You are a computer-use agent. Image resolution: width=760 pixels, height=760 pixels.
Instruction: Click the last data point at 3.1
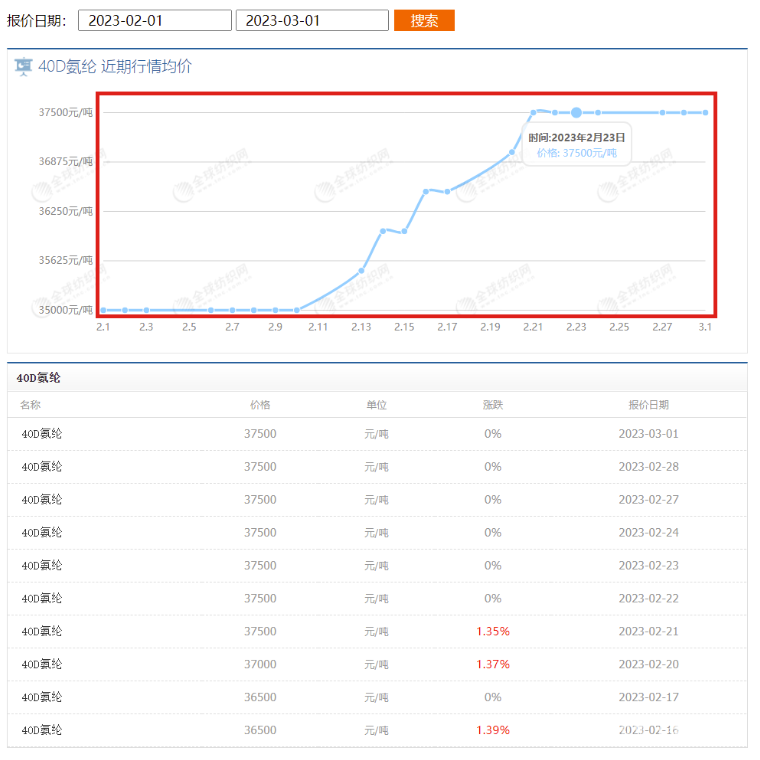705,112
